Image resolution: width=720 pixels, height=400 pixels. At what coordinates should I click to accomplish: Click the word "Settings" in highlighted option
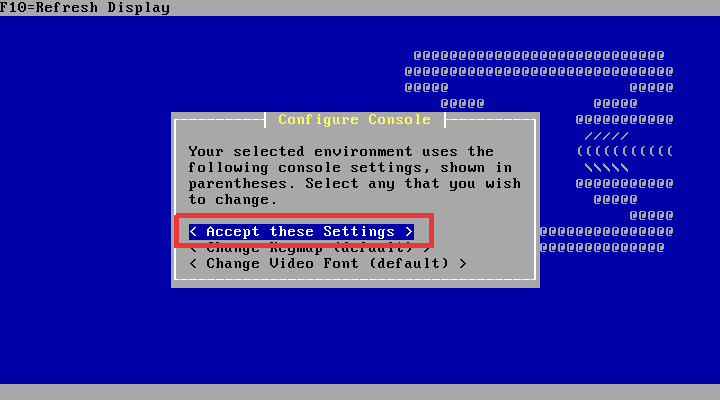point(359,232)
